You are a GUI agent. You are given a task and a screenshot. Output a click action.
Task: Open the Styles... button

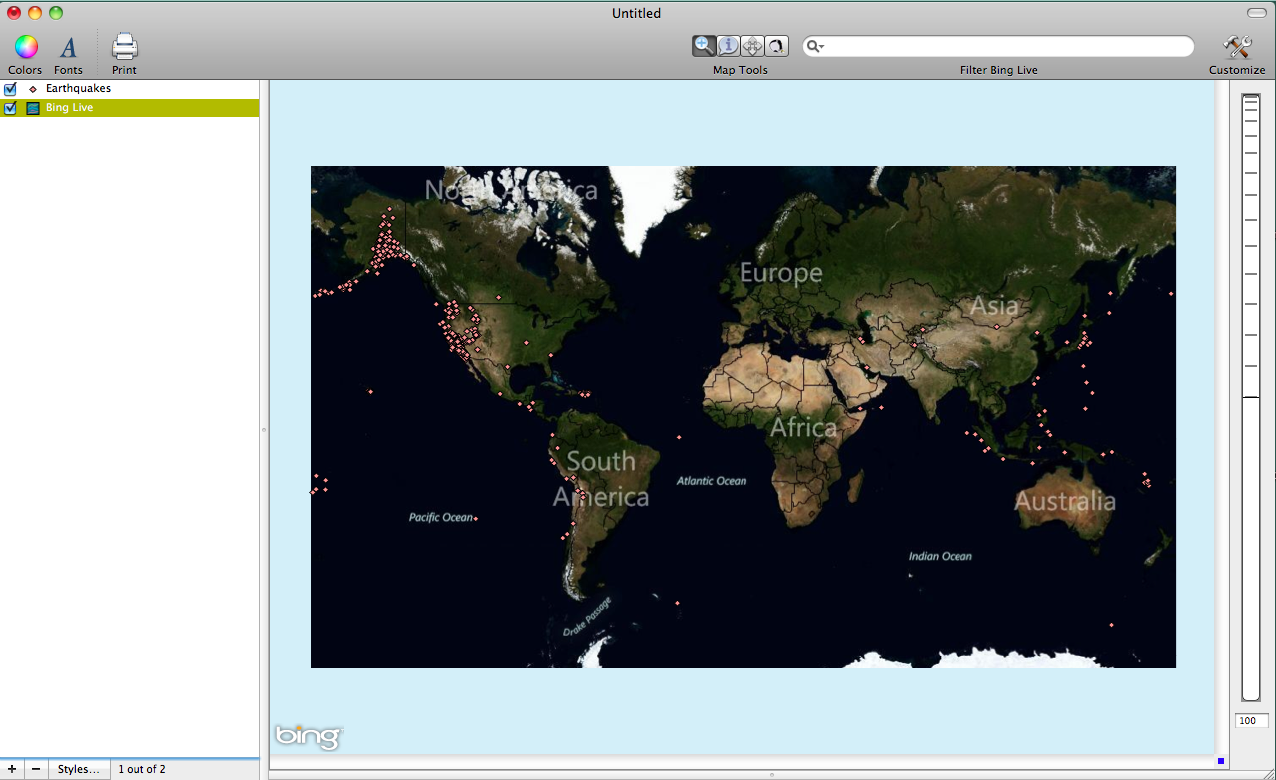[78, 769]
